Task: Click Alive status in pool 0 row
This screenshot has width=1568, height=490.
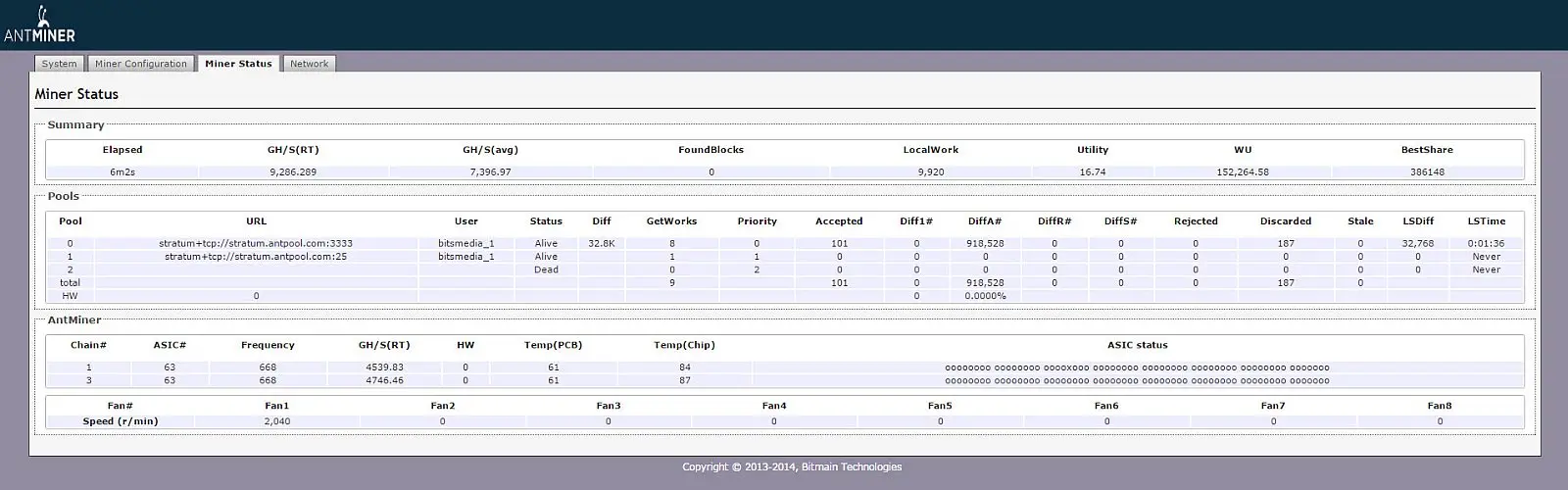Action: pyautogui.click(x=546, y=243)
